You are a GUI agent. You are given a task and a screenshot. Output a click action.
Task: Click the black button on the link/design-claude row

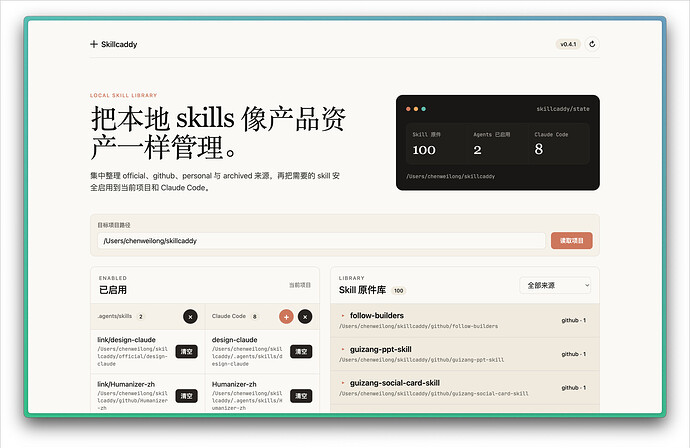coord(187,352)
